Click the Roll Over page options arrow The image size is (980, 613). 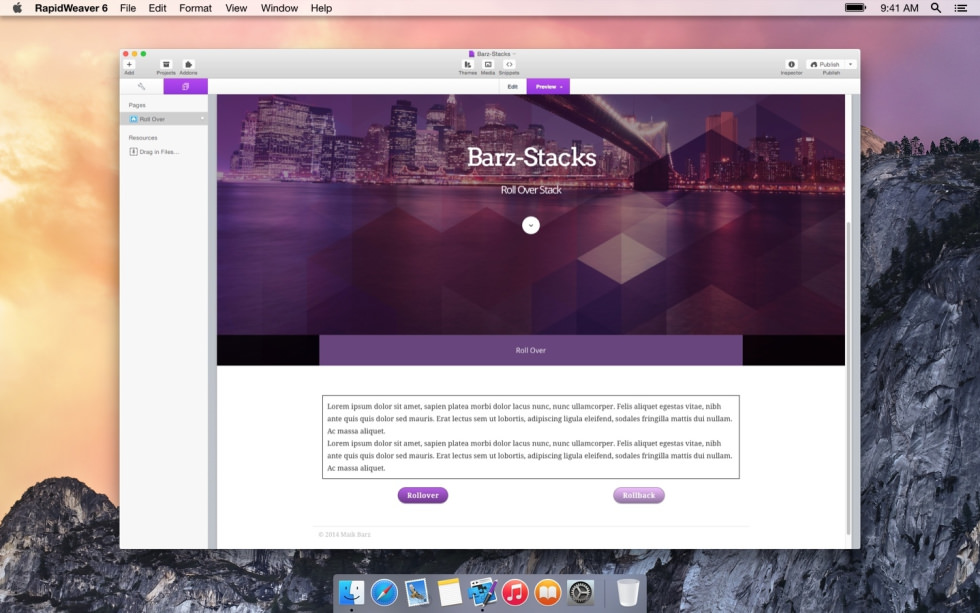coord(202,119)
